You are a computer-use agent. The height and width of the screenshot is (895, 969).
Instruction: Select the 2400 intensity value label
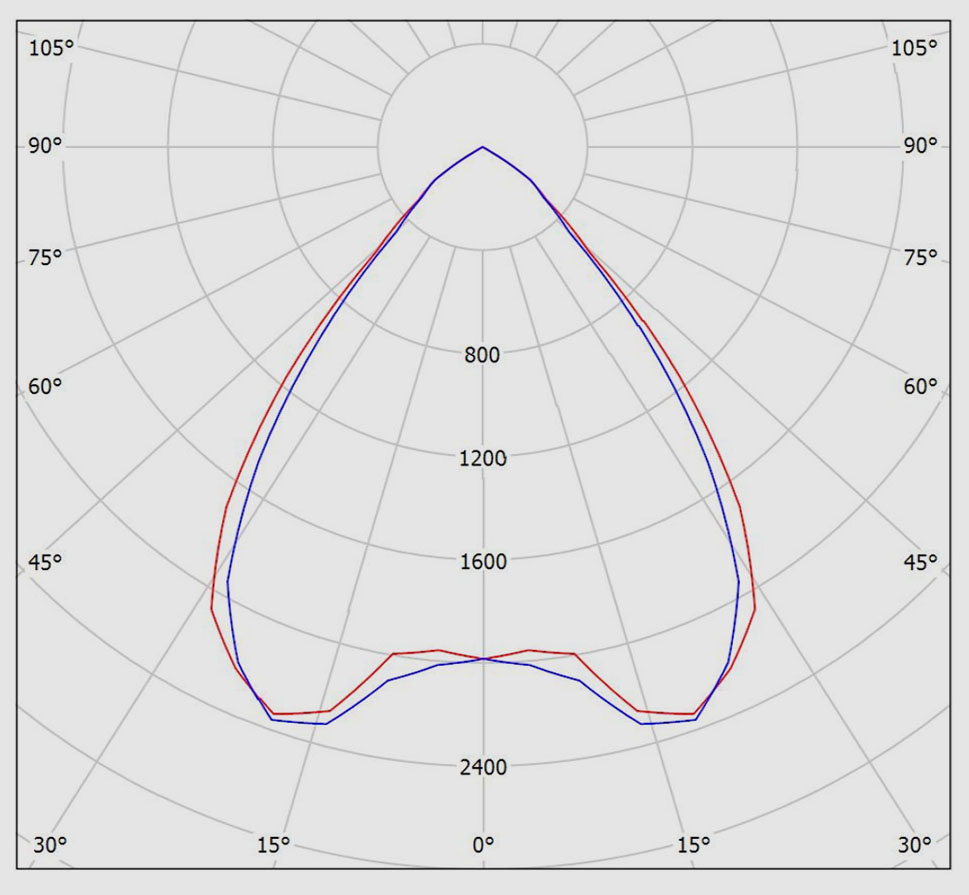483,768
